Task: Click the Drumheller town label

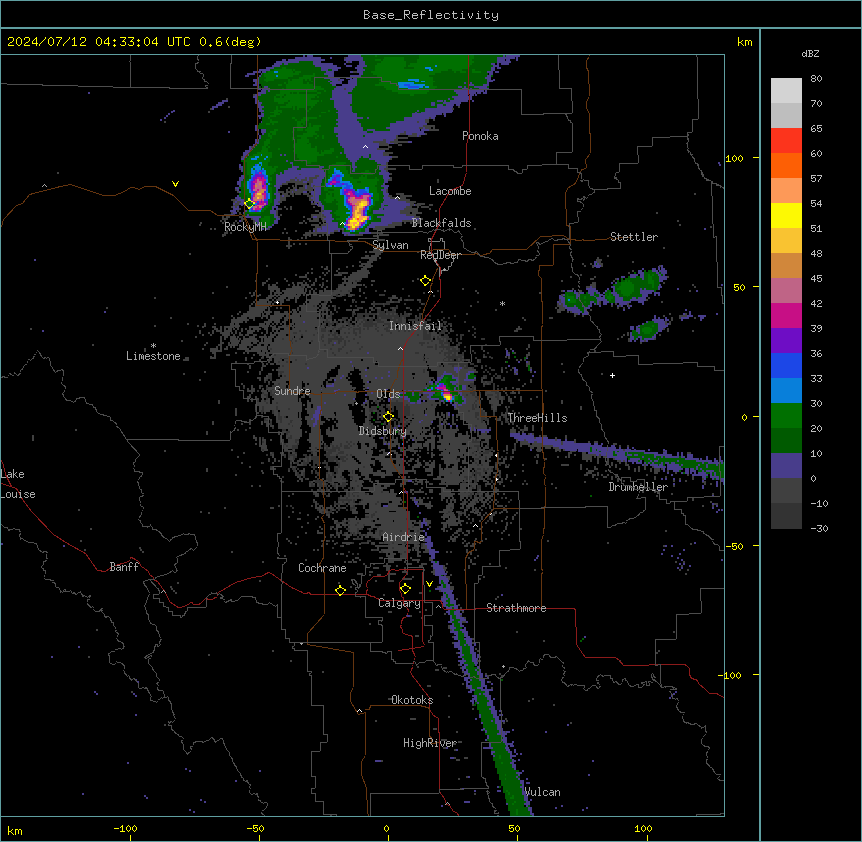Action: pos(638,487)
